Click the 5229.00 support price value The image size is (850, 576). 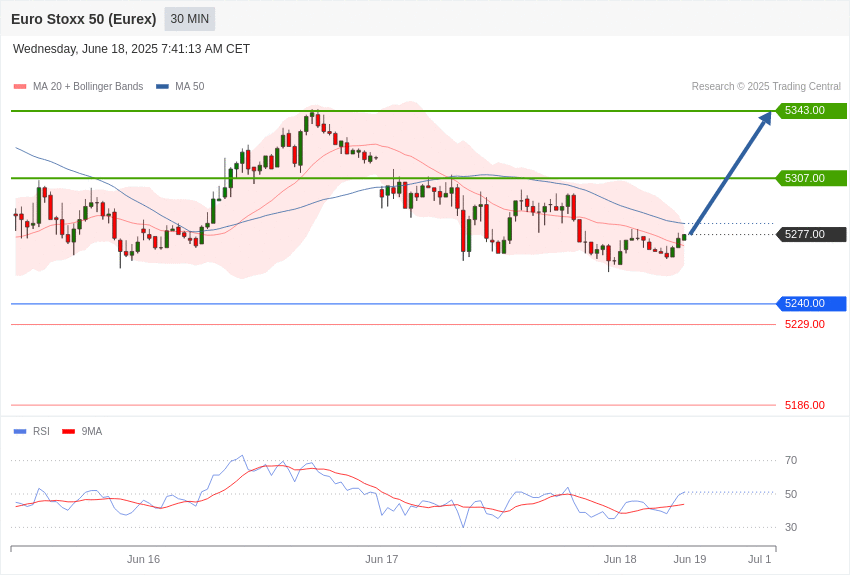pyautogui.click(x=804, y=325)
